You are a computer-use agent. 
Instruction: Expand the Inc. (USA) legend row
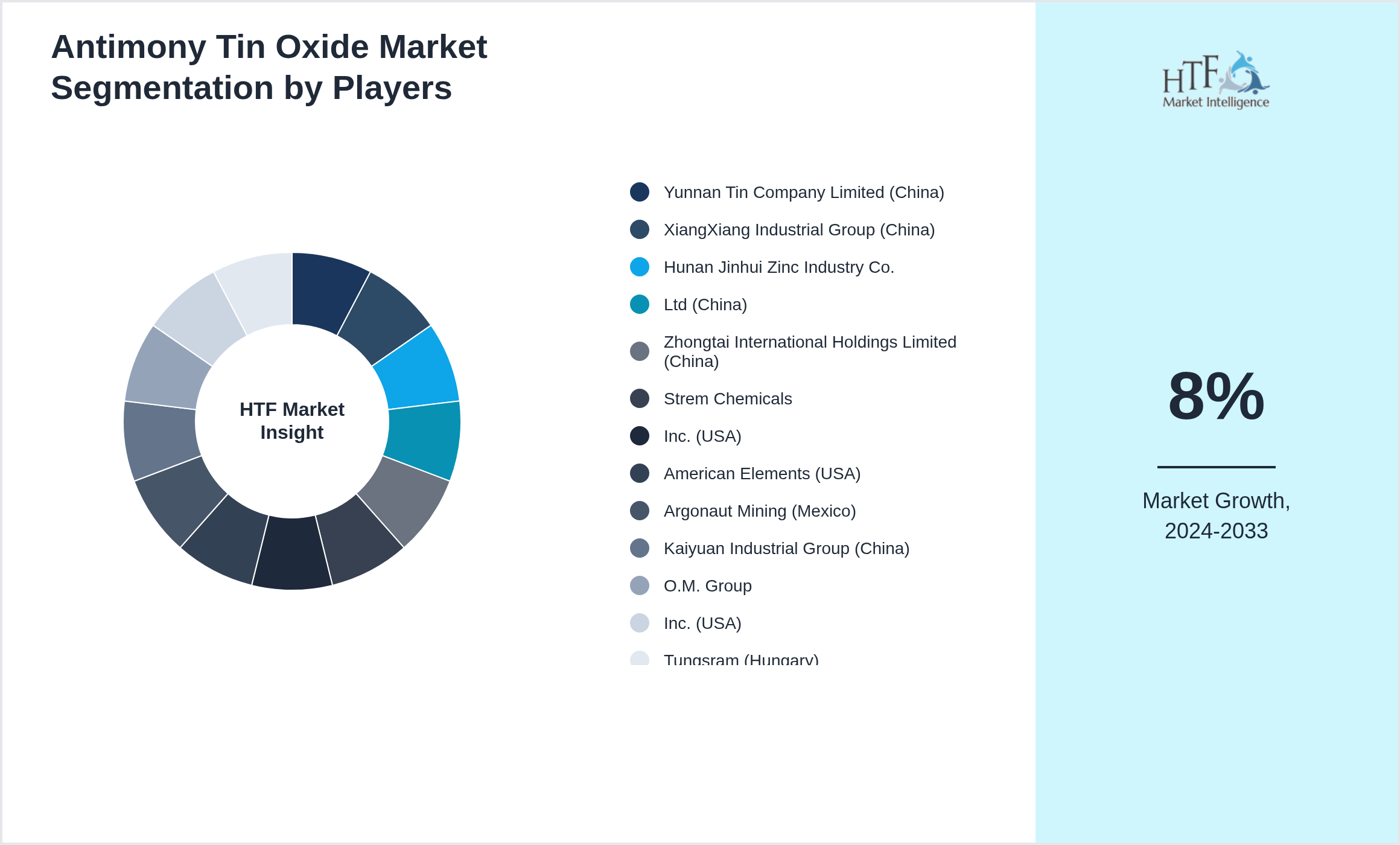point(702,436)
